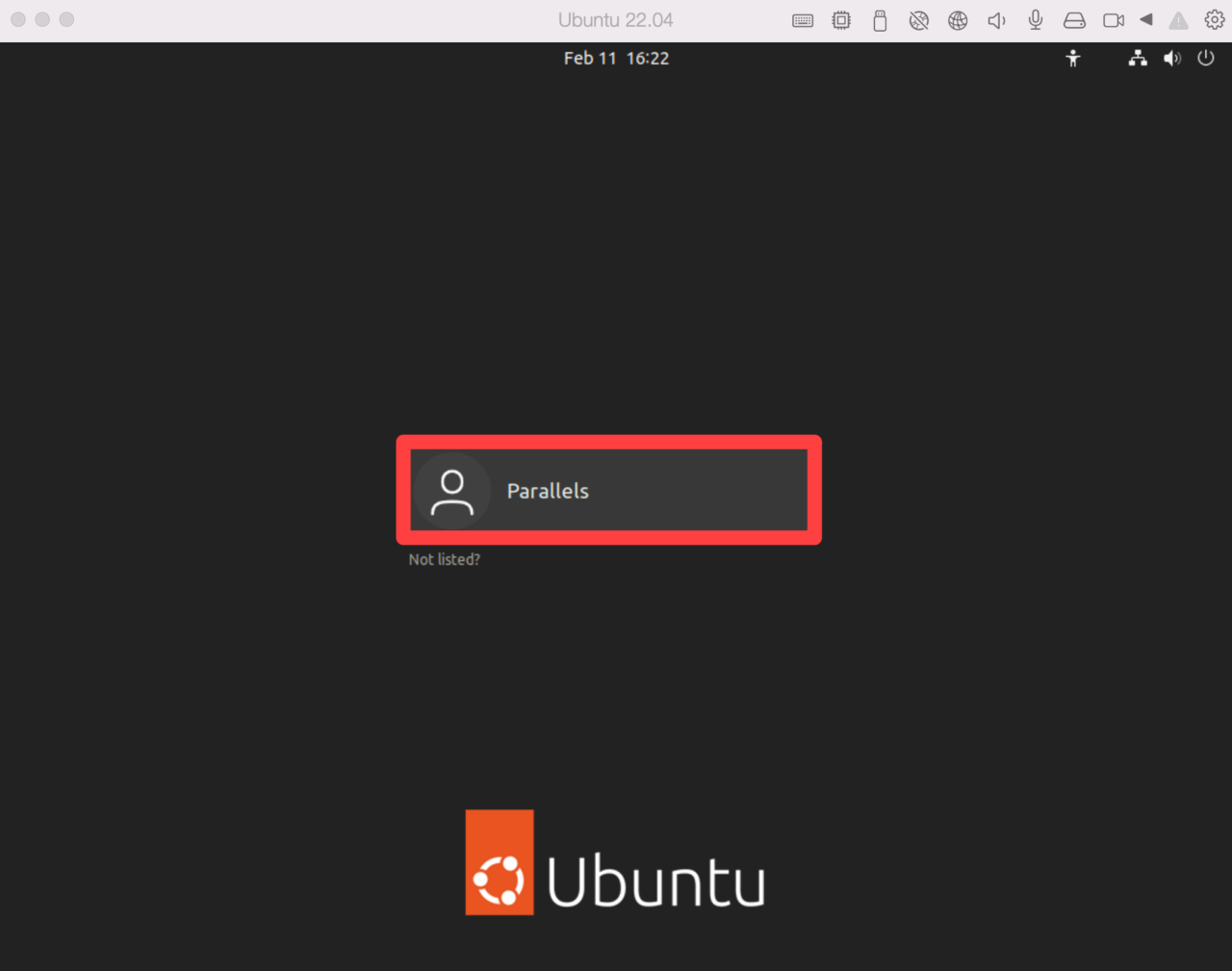1232x971 pixels.
Task: Mute sound via the login screen volume icon
Action: tap(1171, 58)
